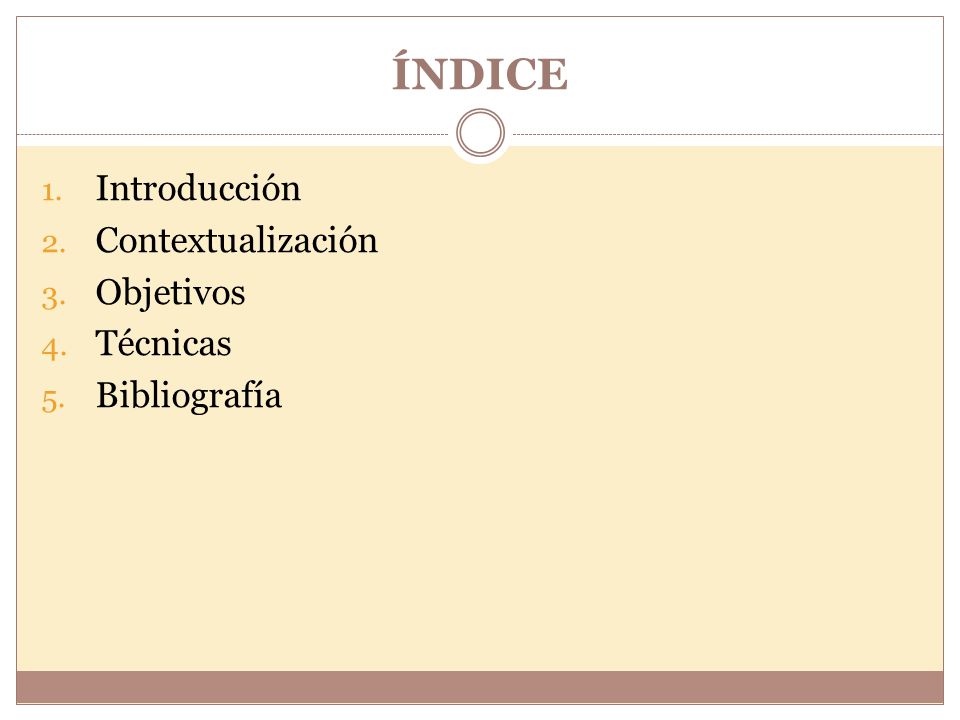960x720 pixels.
Task: Click the dashed line right of the circle
Action: click(728, 134)
